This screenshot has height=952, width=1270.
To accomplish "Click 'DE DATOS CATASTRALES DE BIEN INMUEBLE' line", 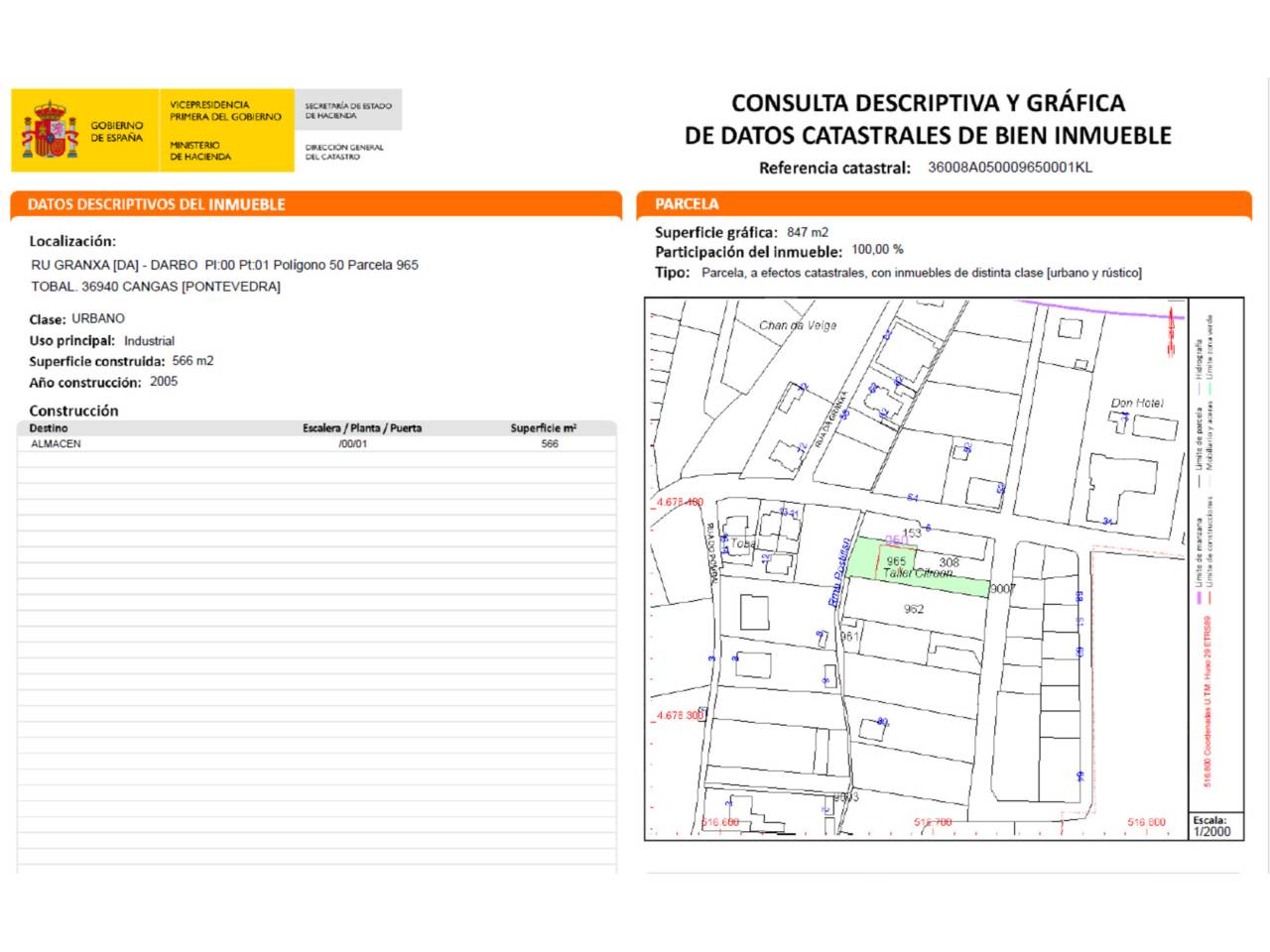I will (x=928, y=136).
